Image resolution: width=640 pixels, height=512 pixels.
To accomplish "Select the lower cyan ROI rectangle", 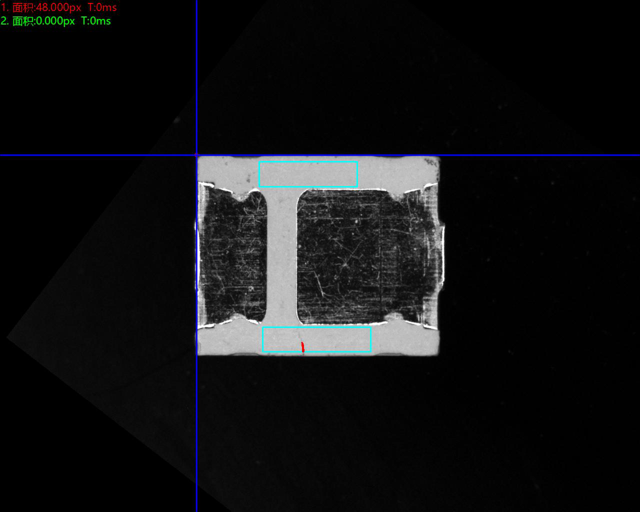I will click(x=316, y=340).
